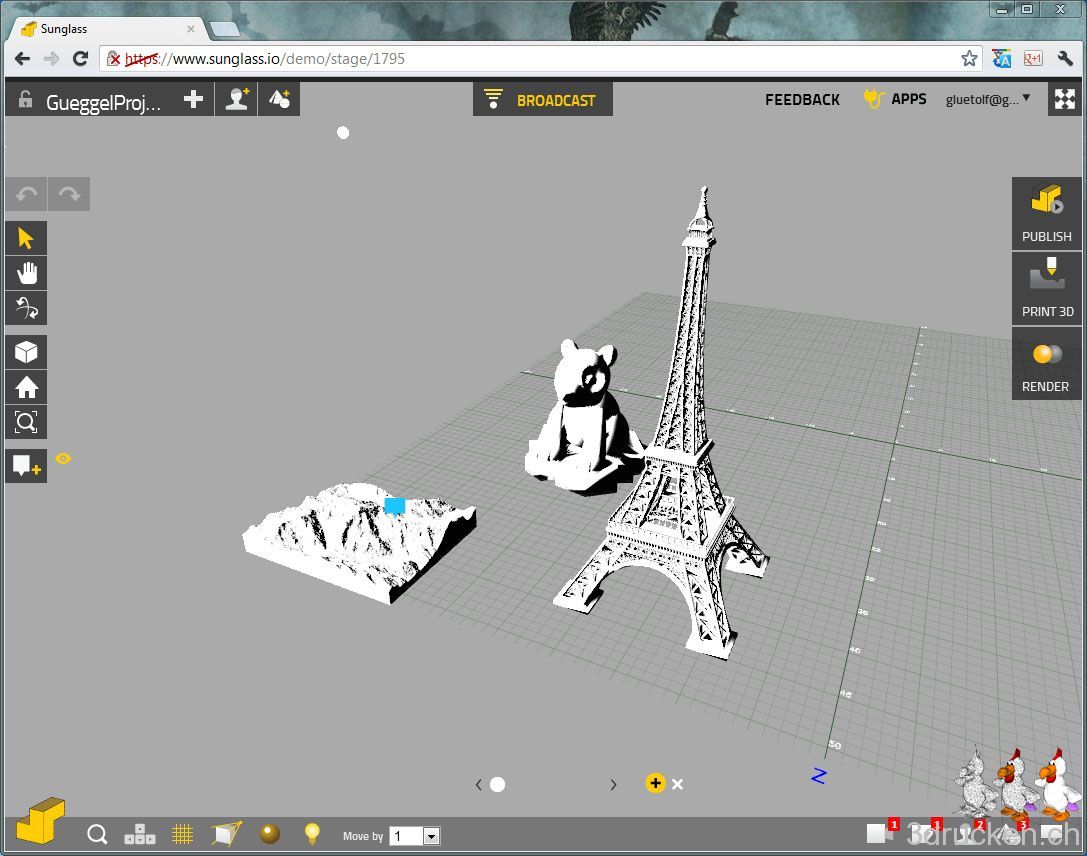Go to previous view with left chevron
Image resolution: width=1087 pixels, height=856 pixels.
(478, 785)
